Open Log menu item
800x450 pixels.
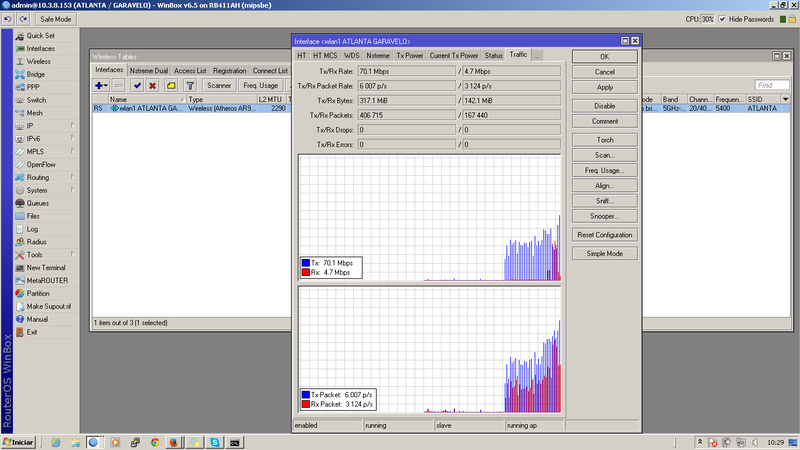pyautogui.click(x=32, y=229)
